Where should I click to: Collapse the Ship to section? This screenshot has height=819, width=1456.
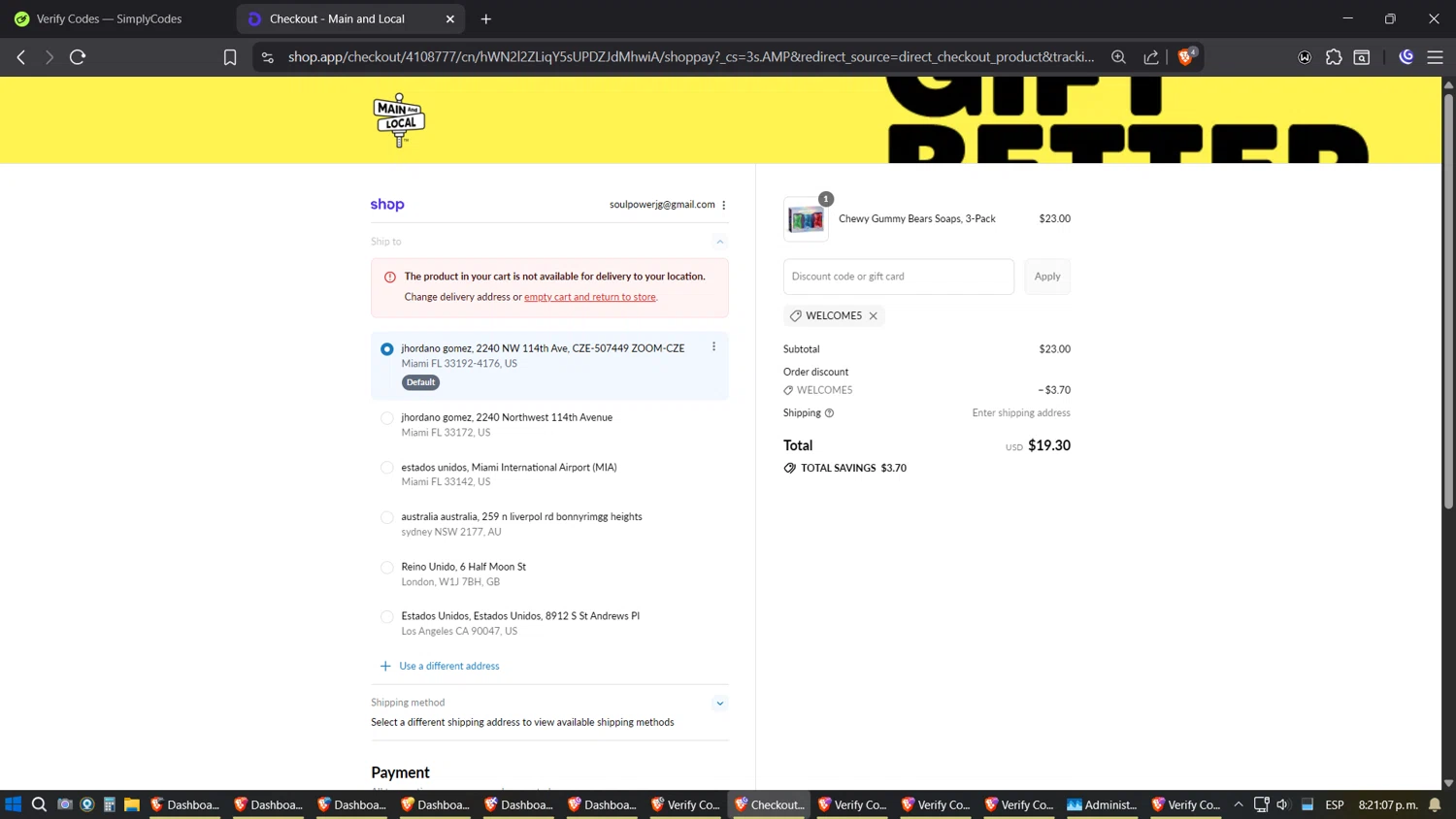click(x=720, y=242)
